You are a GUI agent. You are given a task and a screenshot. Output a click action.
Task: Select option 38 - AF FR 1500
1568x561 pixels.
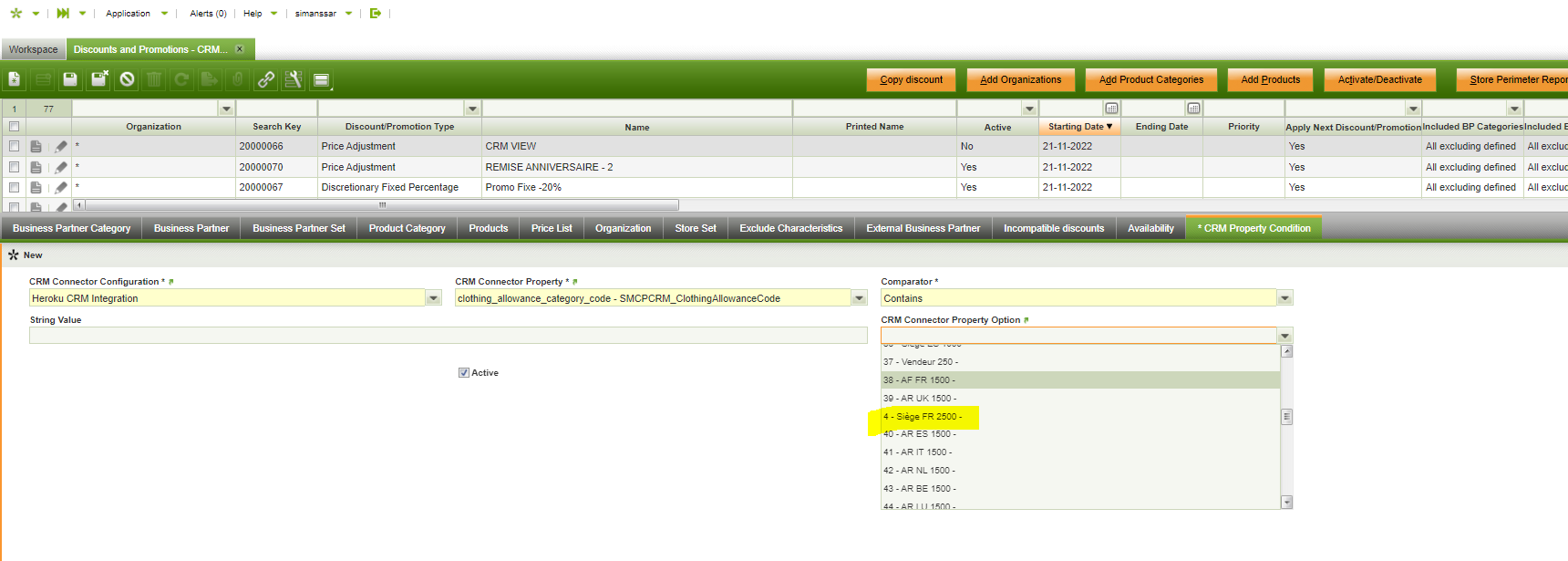coord(1080,379)
